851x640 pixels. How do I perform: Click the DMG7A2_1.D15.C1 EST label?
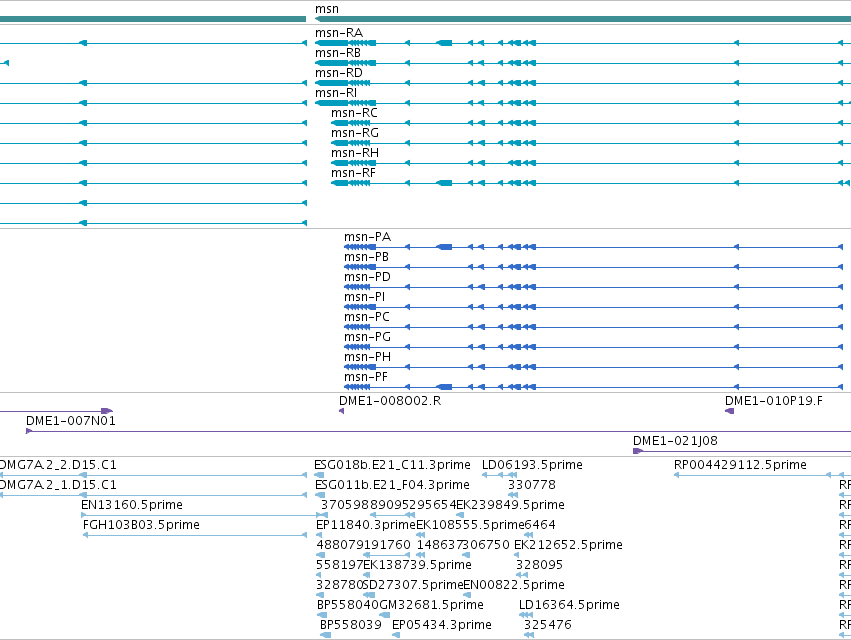pyautogui.click(x=58, y=485)
